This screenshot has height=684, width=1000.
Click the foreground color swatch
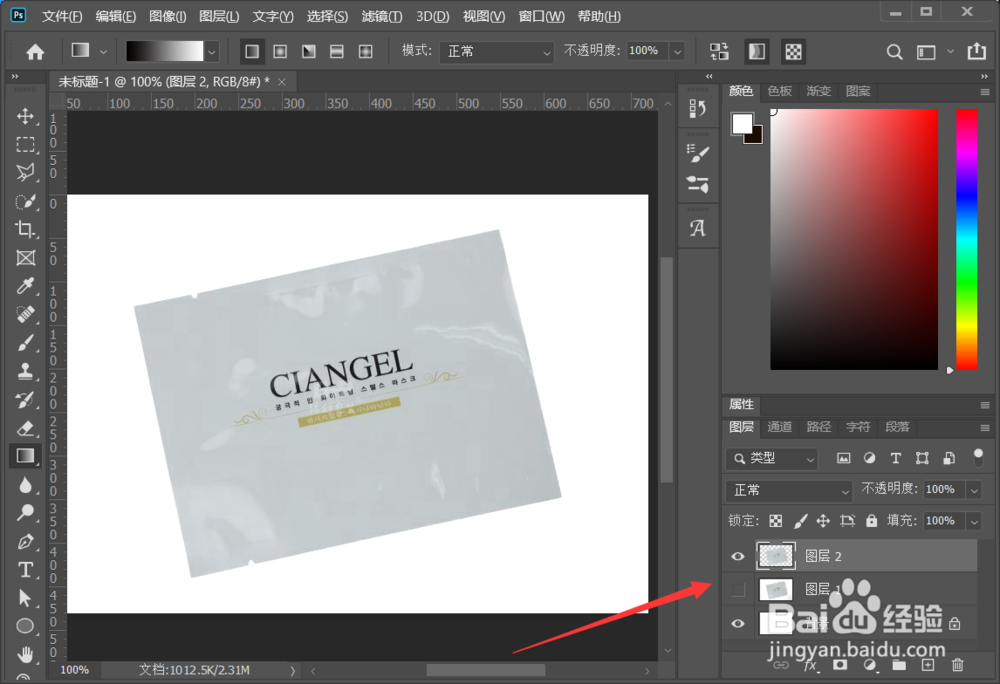point(742,124)
